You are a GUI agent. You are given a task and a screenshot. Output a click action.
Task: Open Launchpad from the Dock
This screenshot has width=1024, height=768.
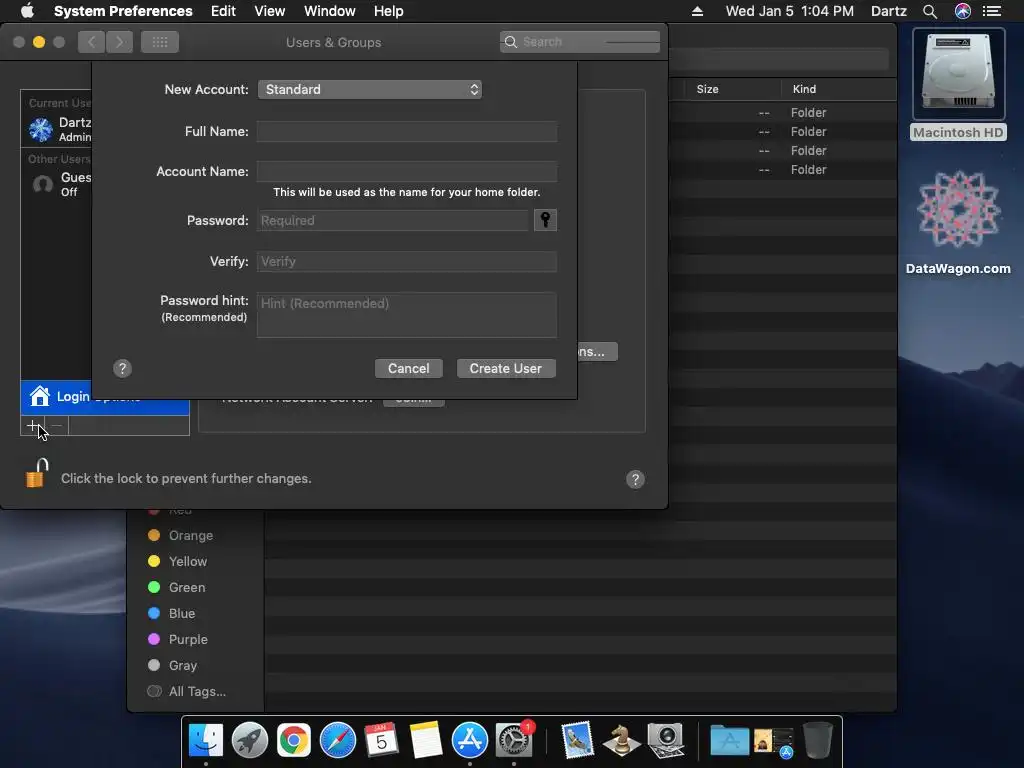point(249,741)
